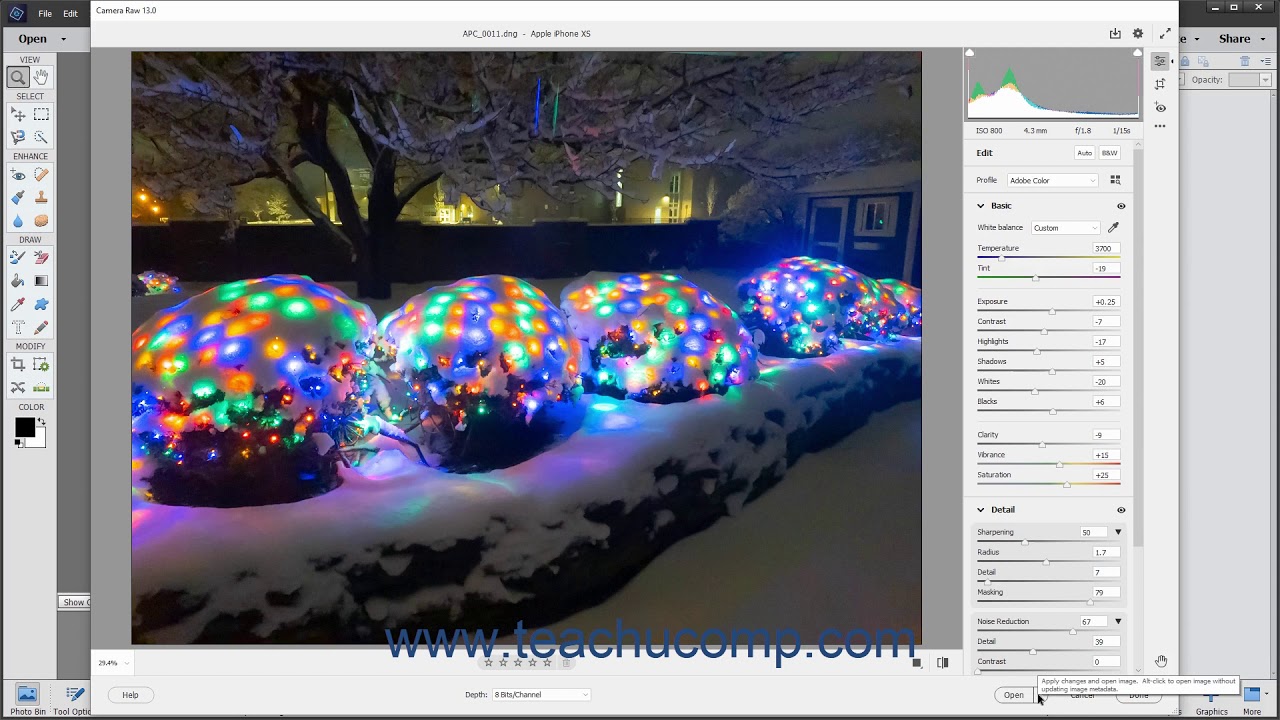Select the Pencil tool
The image size is (1280, 720).
tap(41, 327)
